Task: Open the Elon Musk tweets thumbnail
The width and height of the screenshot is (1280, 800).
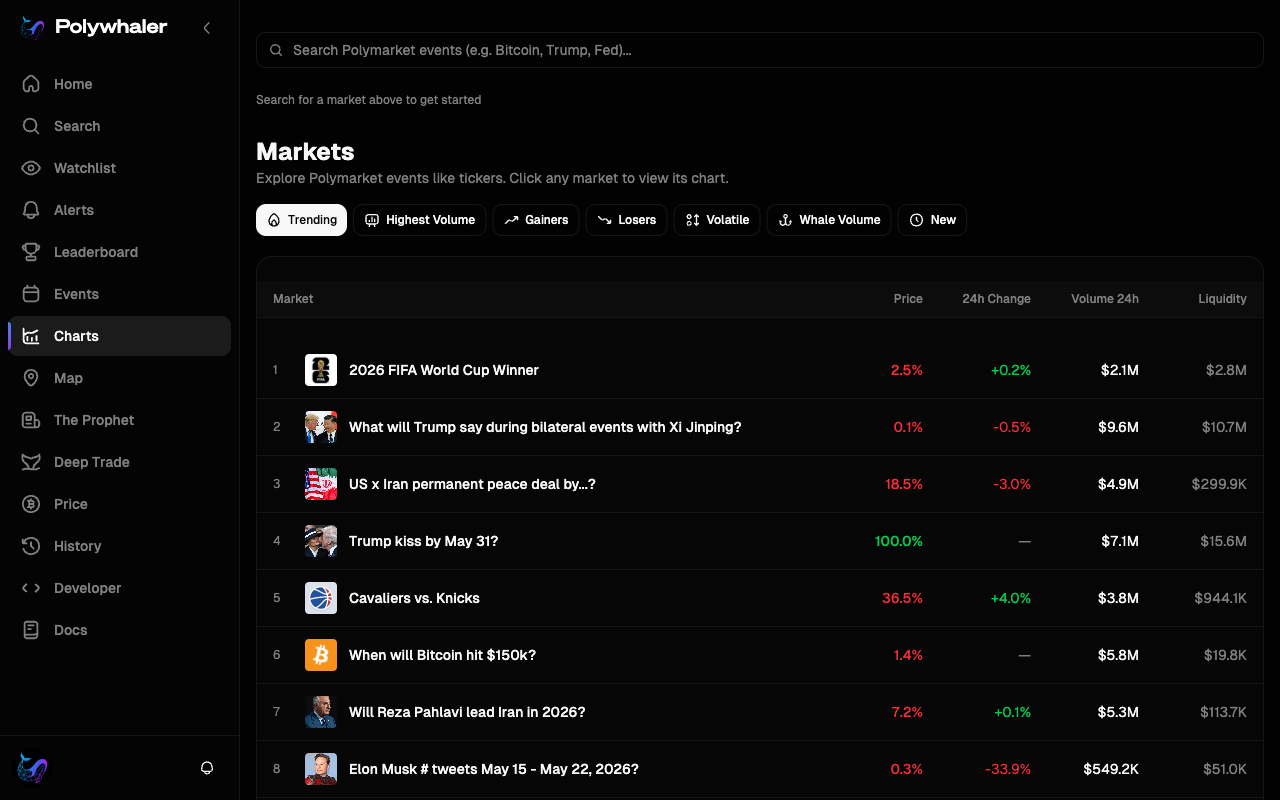Action: click(321, 769)
